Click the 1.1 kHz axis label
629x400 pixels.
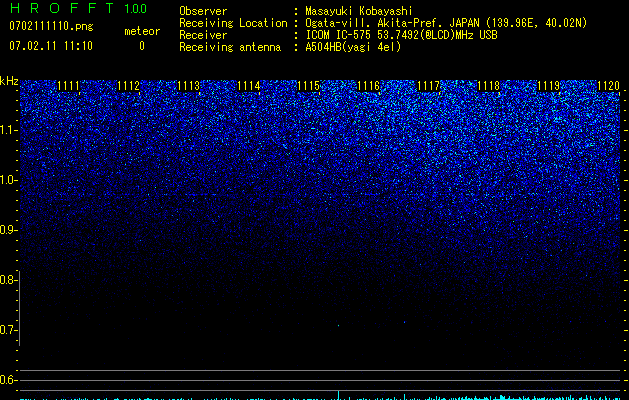pyautogui.click(x=9, y=130)
